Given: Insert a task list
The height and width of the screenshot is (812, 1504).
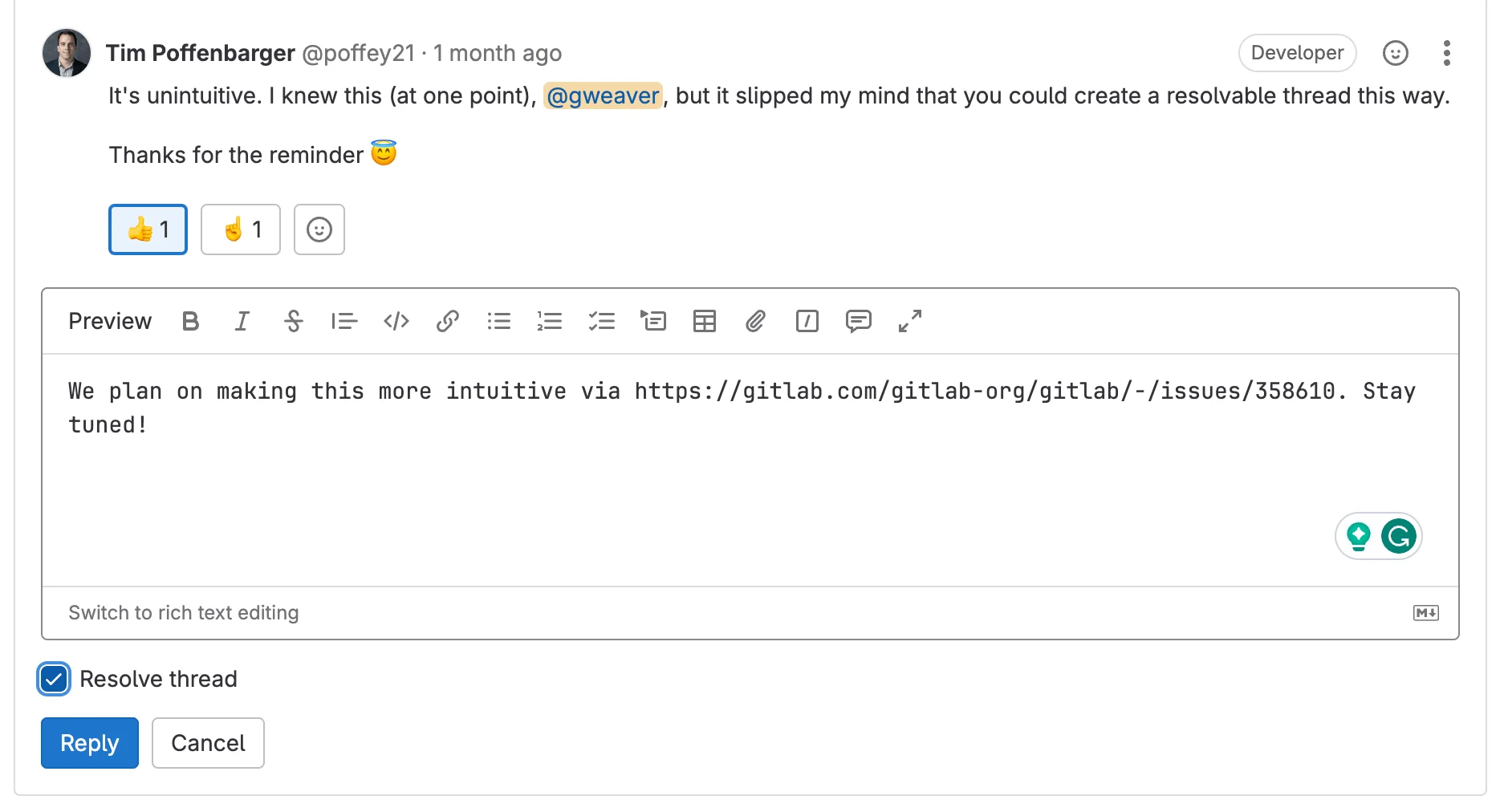Looking at the screenshot, I should (x=602, y=321).
